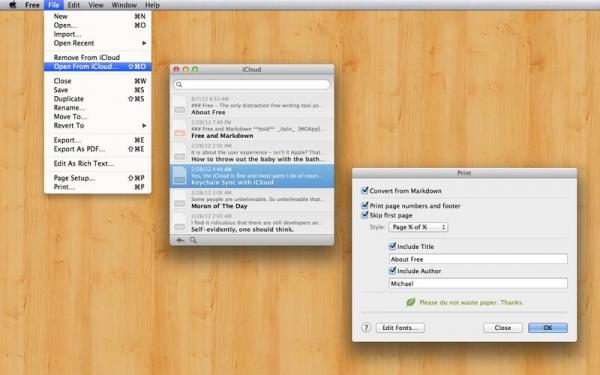Select How to throw out the baby document
The width and height of the screenshot is (600, 375).
(x=252, y=153)
